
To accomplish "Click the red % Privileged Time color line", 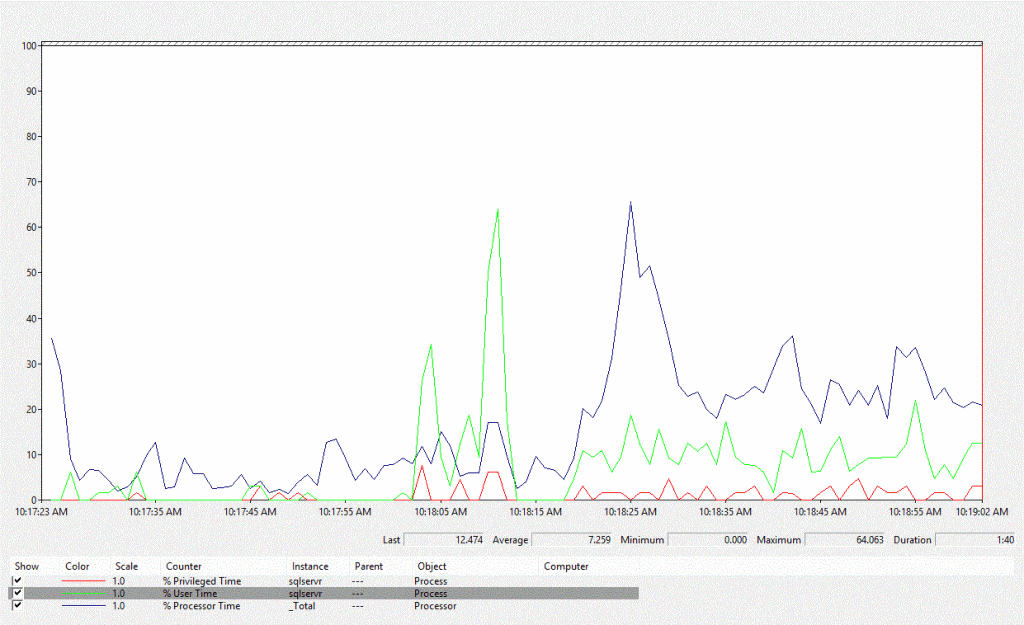I will pyautogui.click(x=82, y=581).
